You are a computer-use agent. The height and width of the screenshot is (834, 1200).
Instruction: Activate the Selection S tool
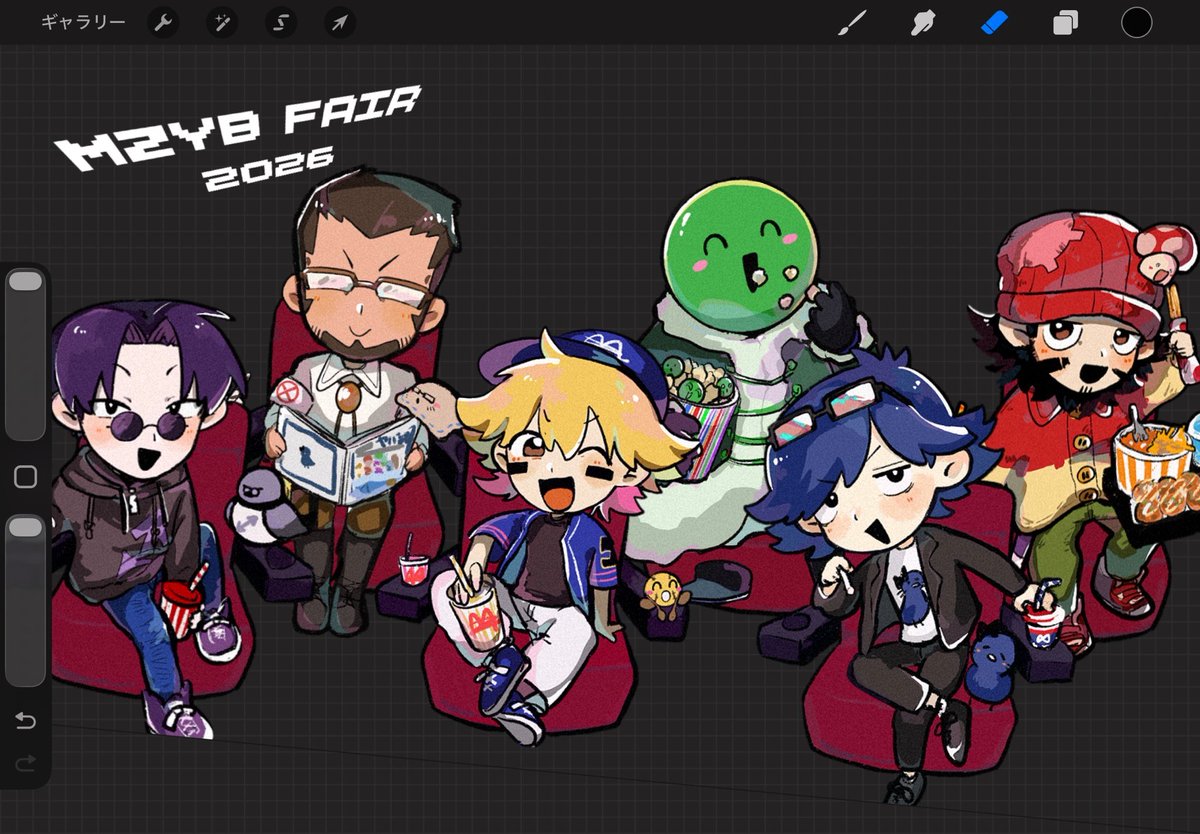[281, 22]
